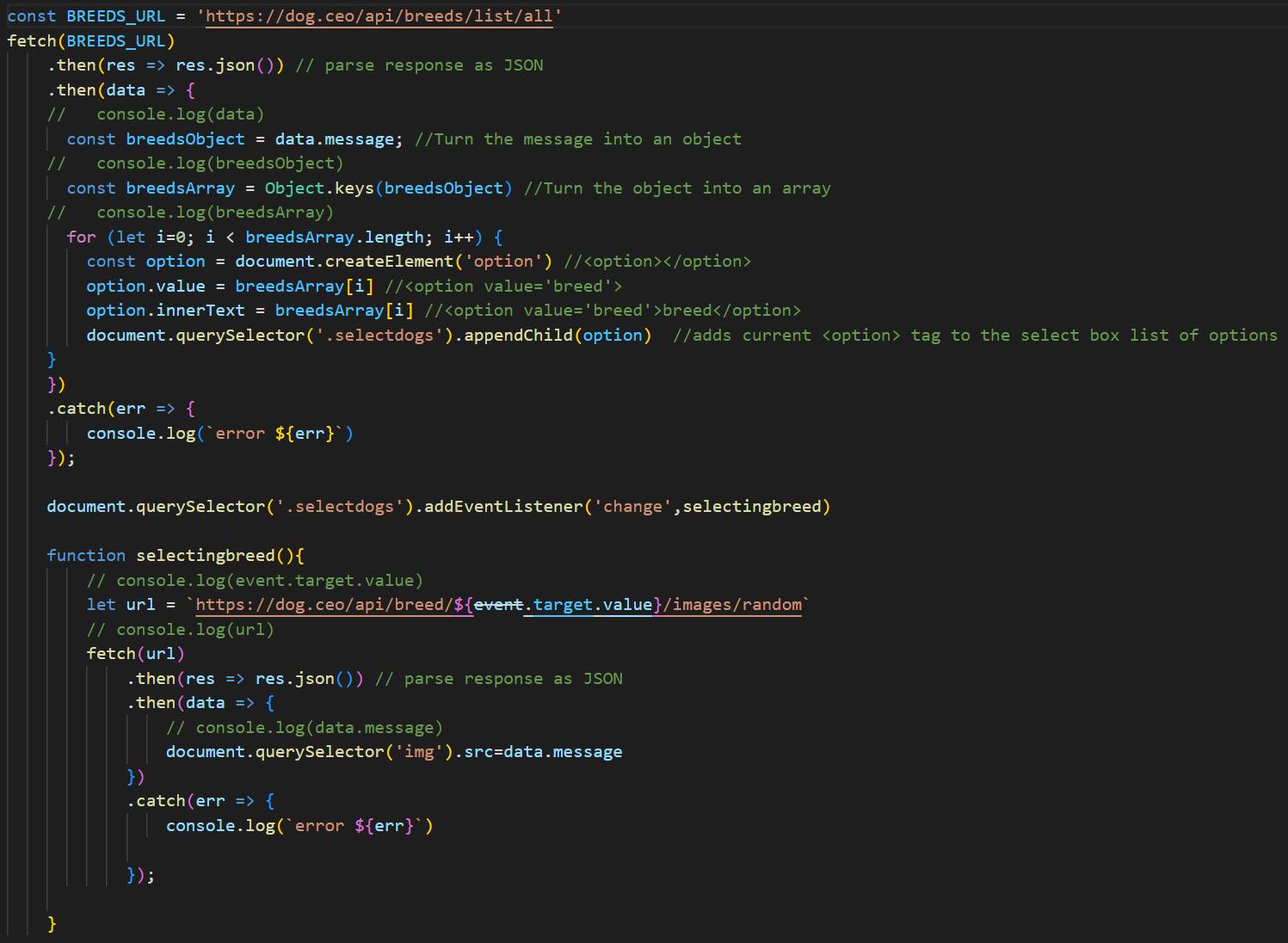
Task: Click 'res.json()' in the first .then line
Action: point(225,65)
